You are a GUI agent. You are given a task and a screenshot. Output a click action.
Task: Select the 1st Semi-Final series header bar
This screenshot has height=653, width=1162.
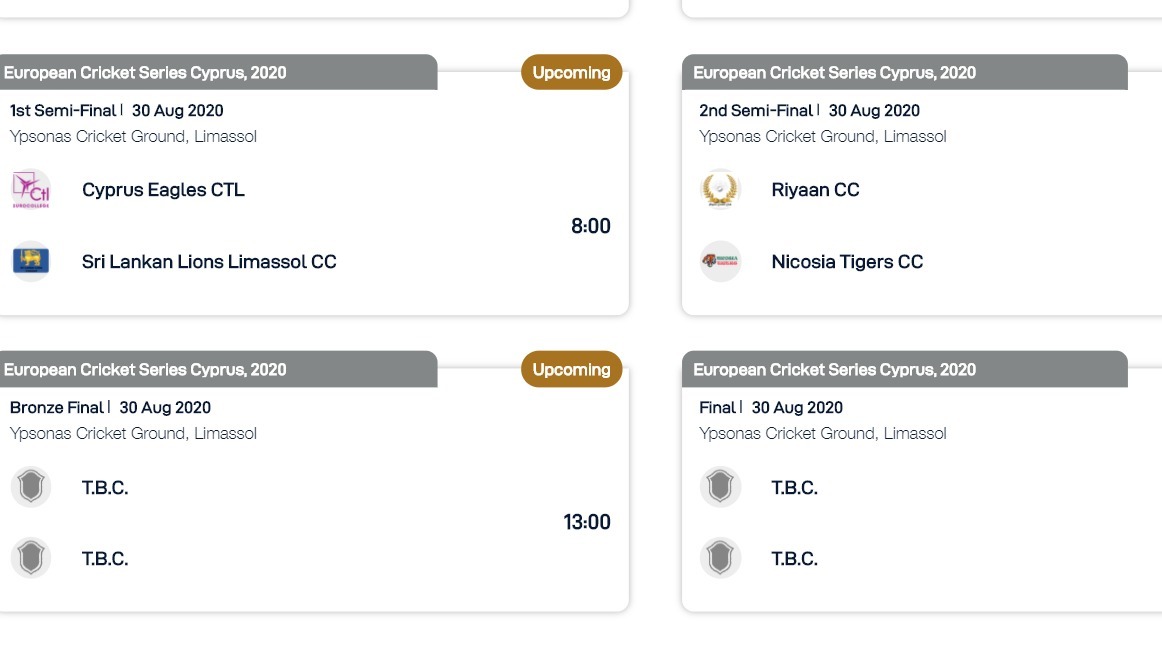click(x=219, y=73)
